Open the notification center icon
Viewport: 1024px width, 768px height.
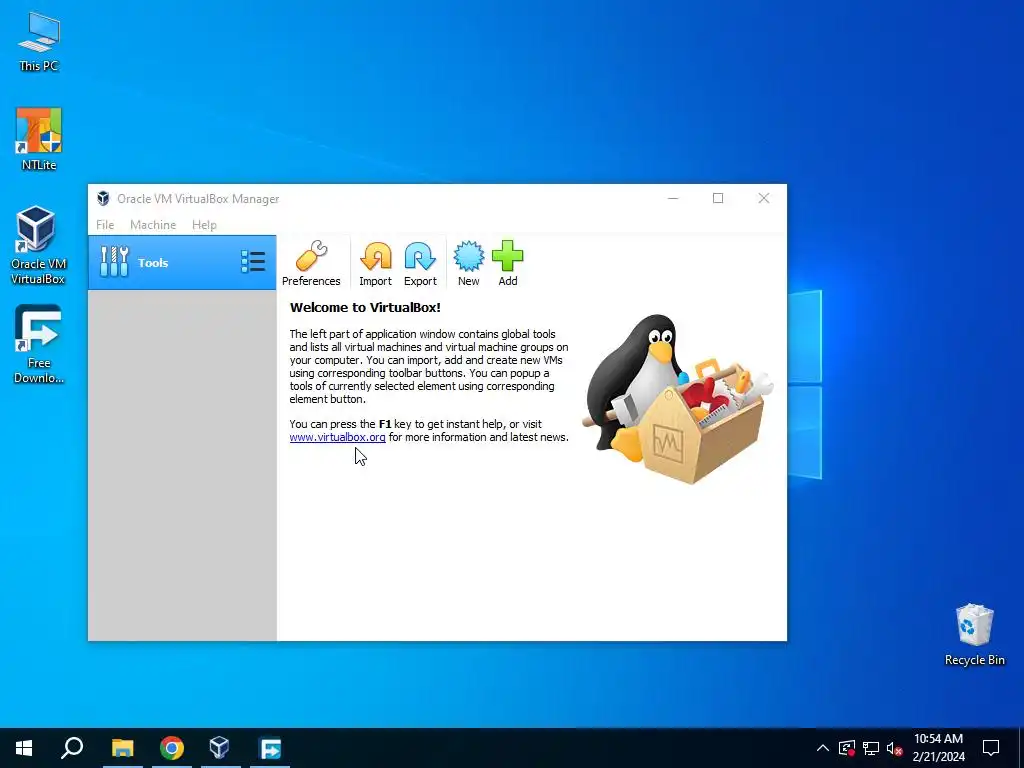991,748
